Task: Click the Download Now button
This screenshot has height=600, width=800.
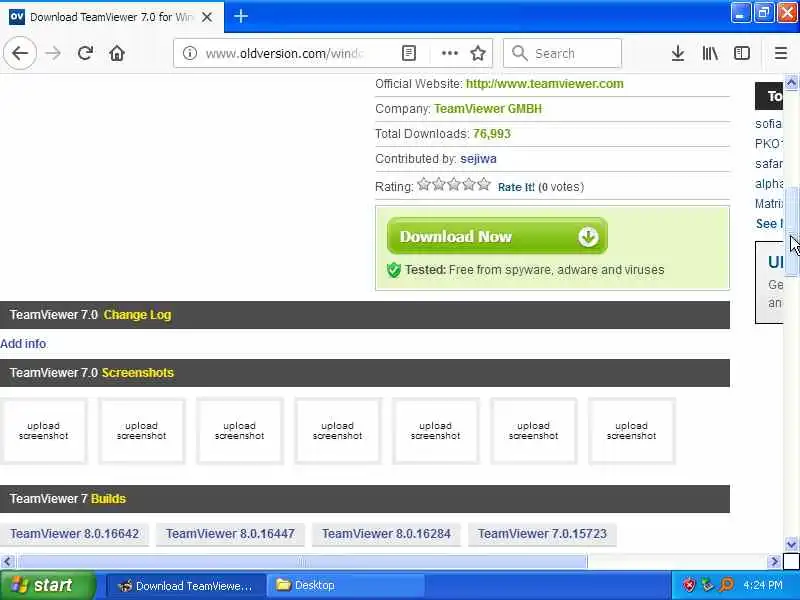Action: pos(497,236)
